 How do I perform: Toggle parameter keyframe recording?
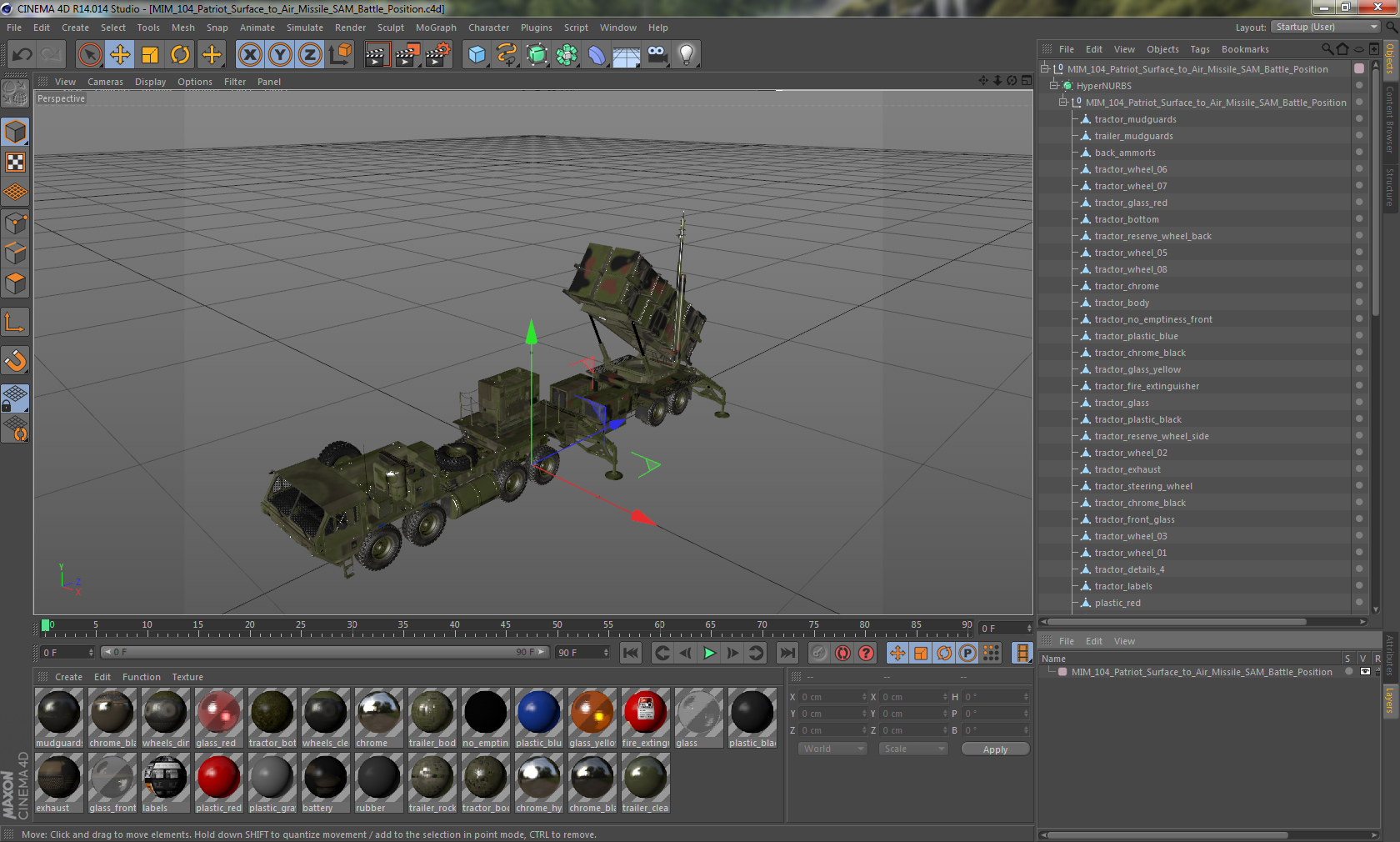pyautogui.click(x=967, y=653)
